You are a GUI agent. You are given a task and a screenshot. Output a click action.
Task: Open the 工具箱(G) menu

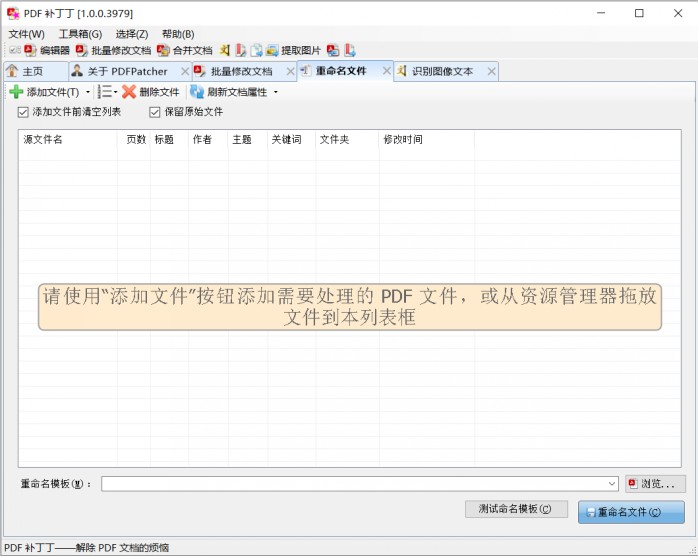[x=81, y=34]
